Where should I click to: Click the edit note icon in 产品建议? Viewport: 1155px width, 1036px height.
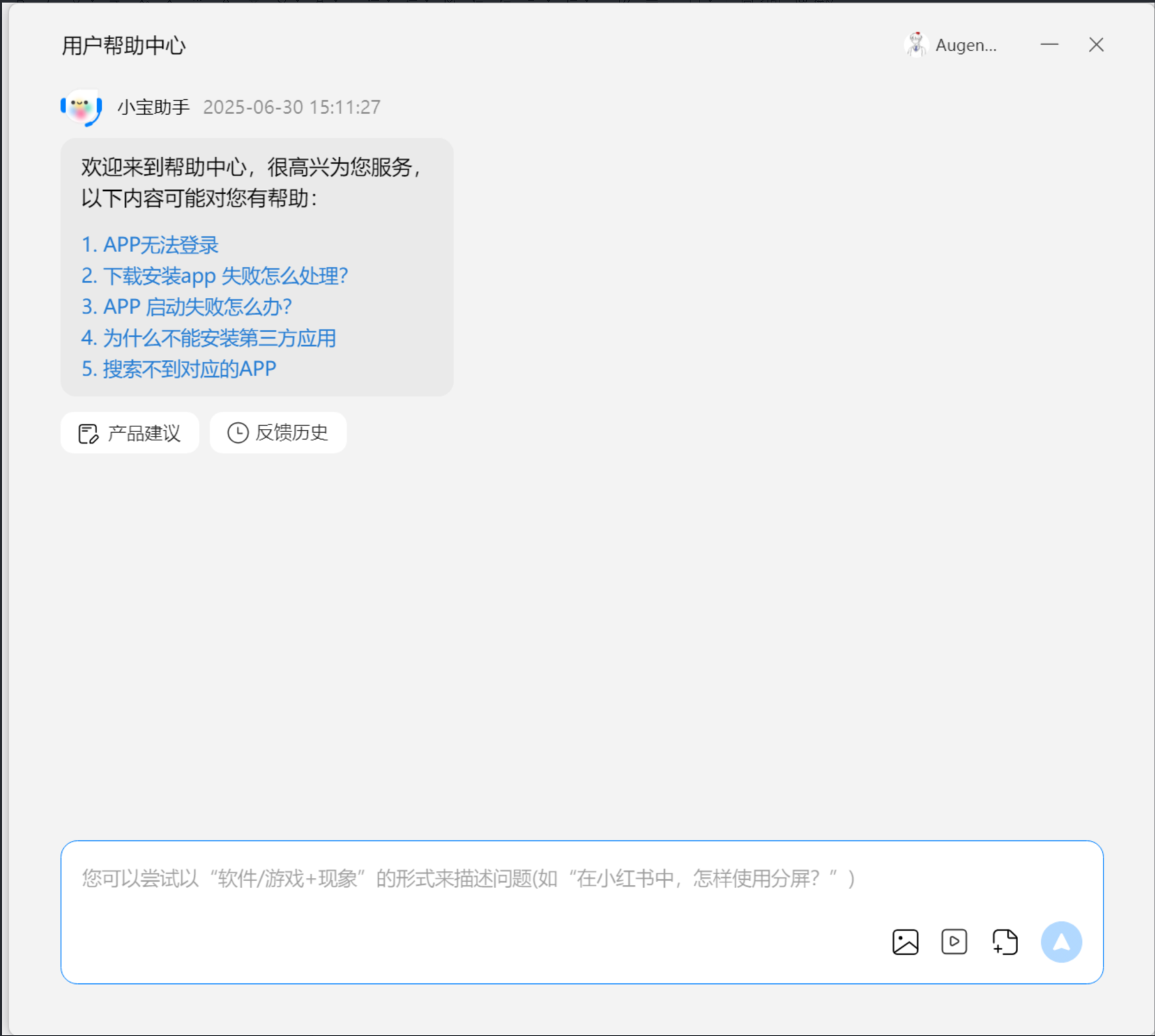pyautogui.click(x=88, y=433)
